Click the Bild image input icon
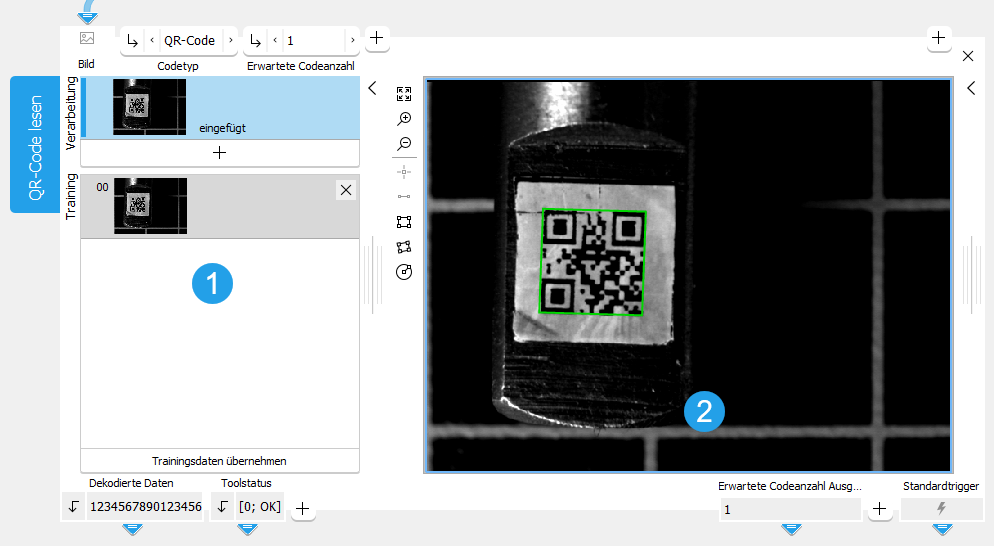This screenshot has width=994, height=546. pyautogui.click(x=87, y=39)
